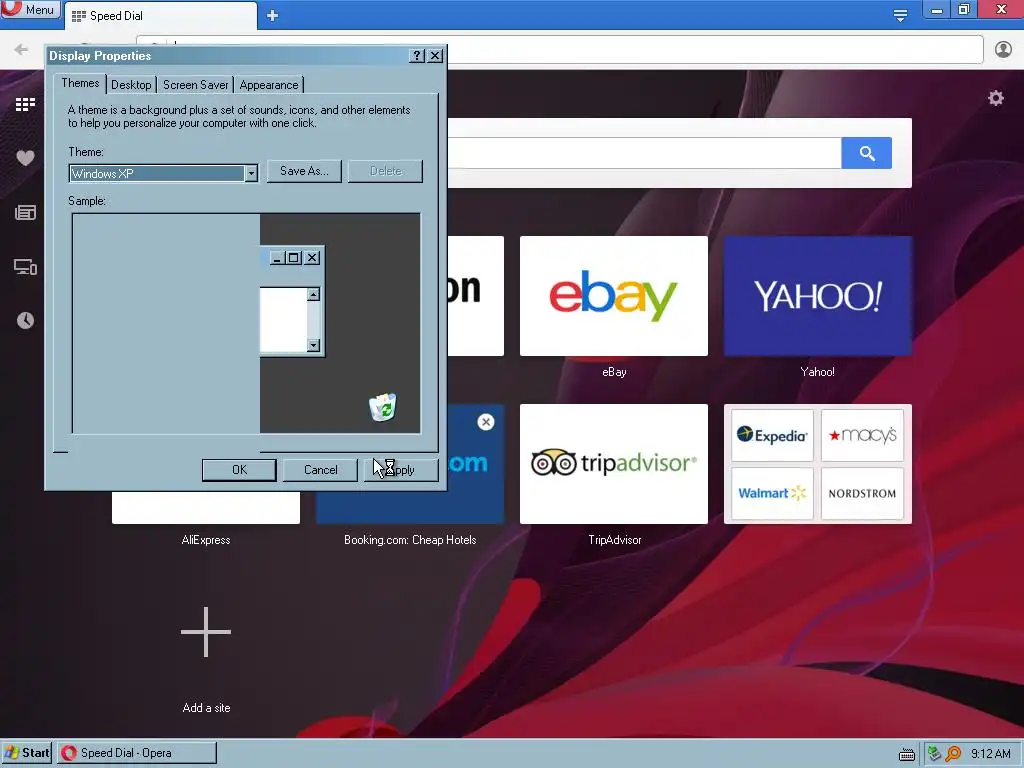Expand the Theme dropdown arrow
Viewport: 1024px width, 768px height.
click(251, 173)
